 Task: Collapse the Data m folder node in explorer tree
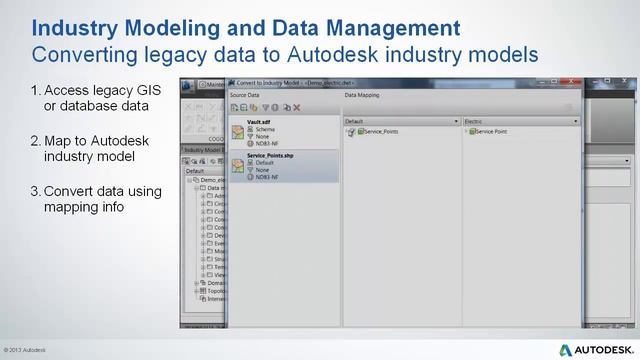pos(196,188)
